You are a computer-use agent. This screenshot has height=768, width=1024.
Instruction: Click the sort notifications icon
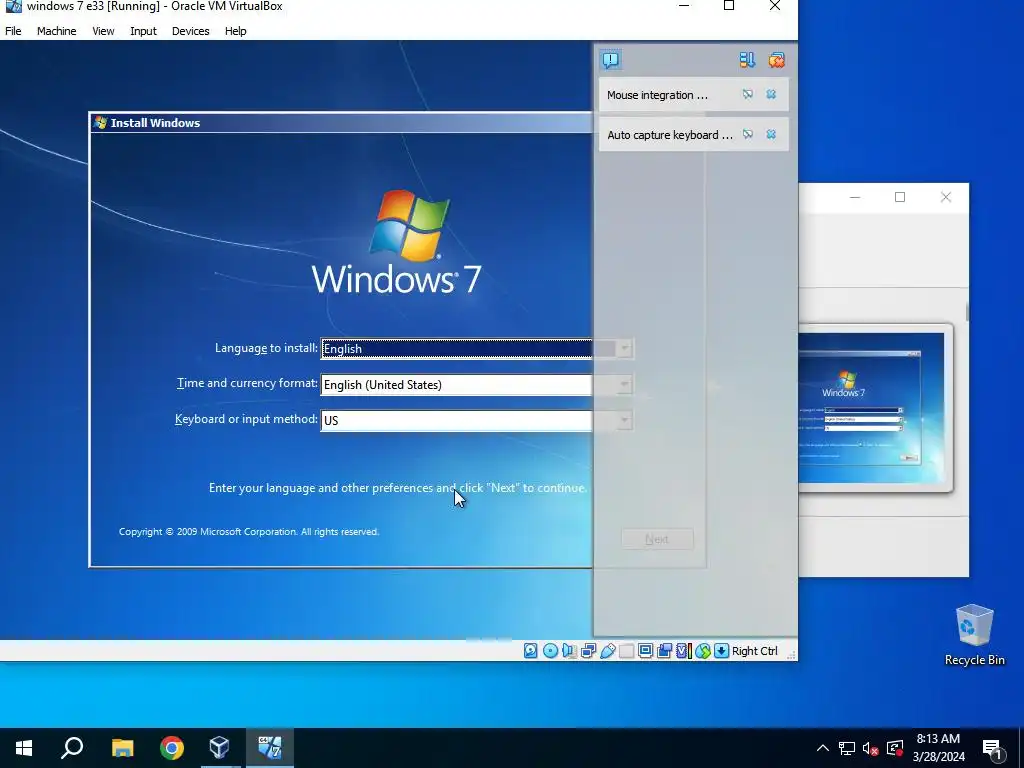tap(747, 60)
